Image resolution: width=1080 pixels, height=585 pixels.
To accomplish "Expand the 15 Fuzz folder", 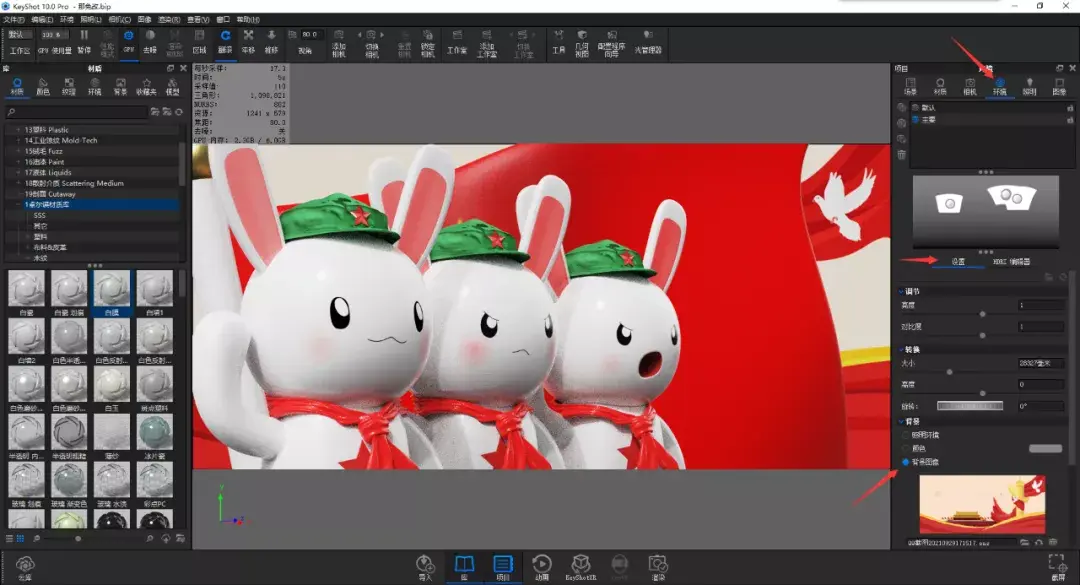I will tap(19, 151).
